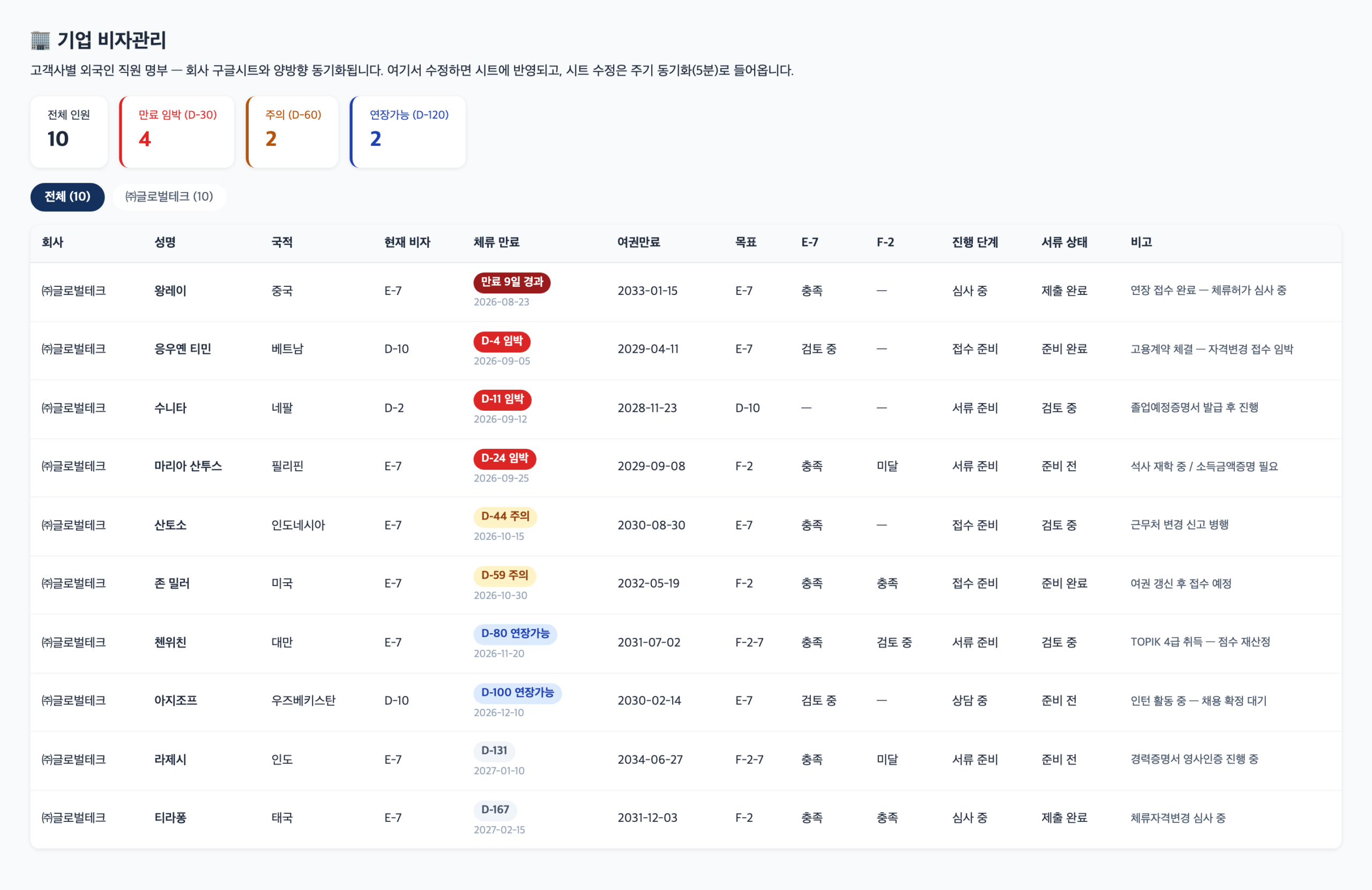Click the building icon beside 기업 비자관리
The image size is (1372, 890).
40,40
